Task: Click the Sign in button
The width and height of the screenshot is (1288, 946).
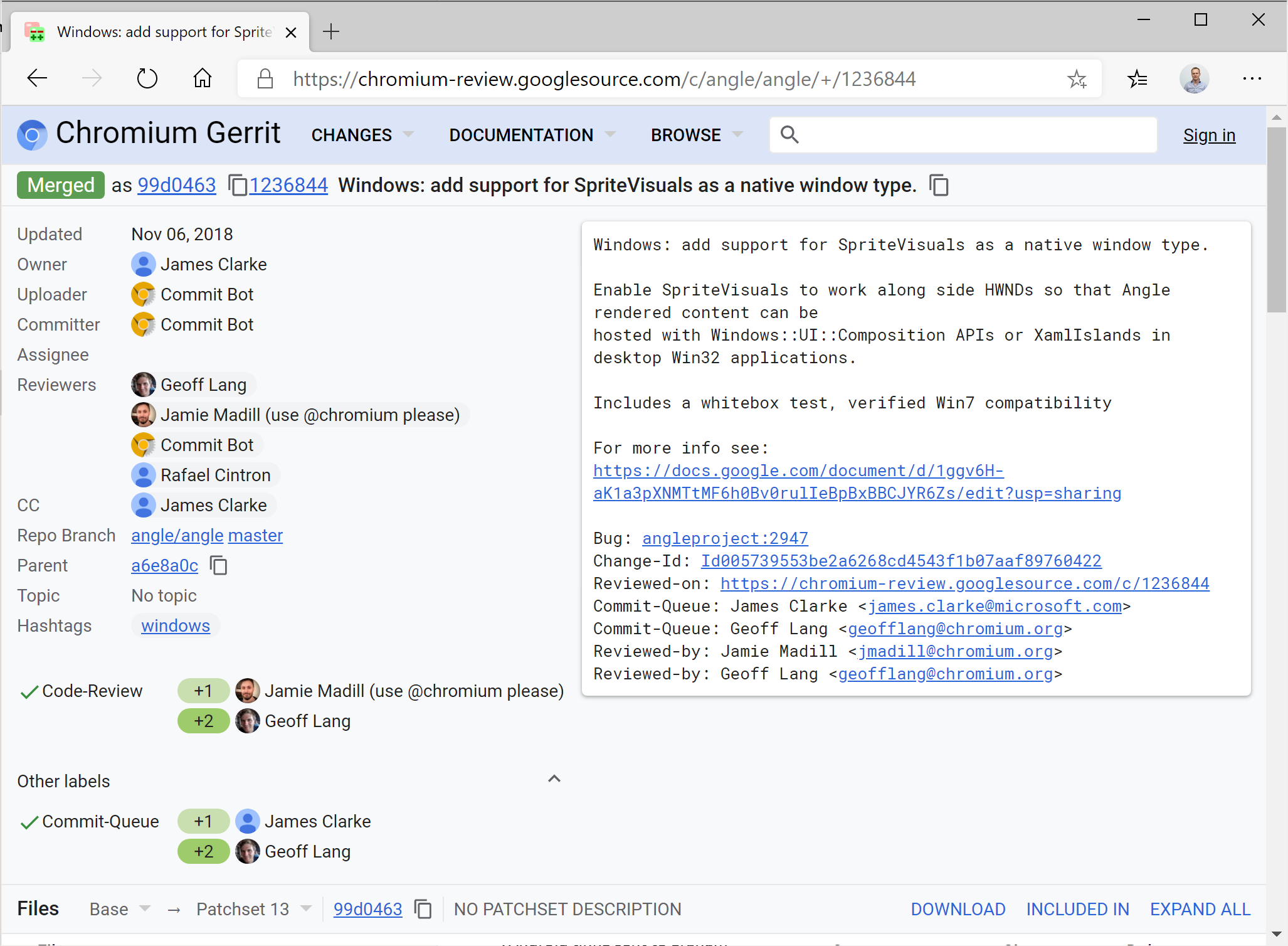Action: point(1209,135)
